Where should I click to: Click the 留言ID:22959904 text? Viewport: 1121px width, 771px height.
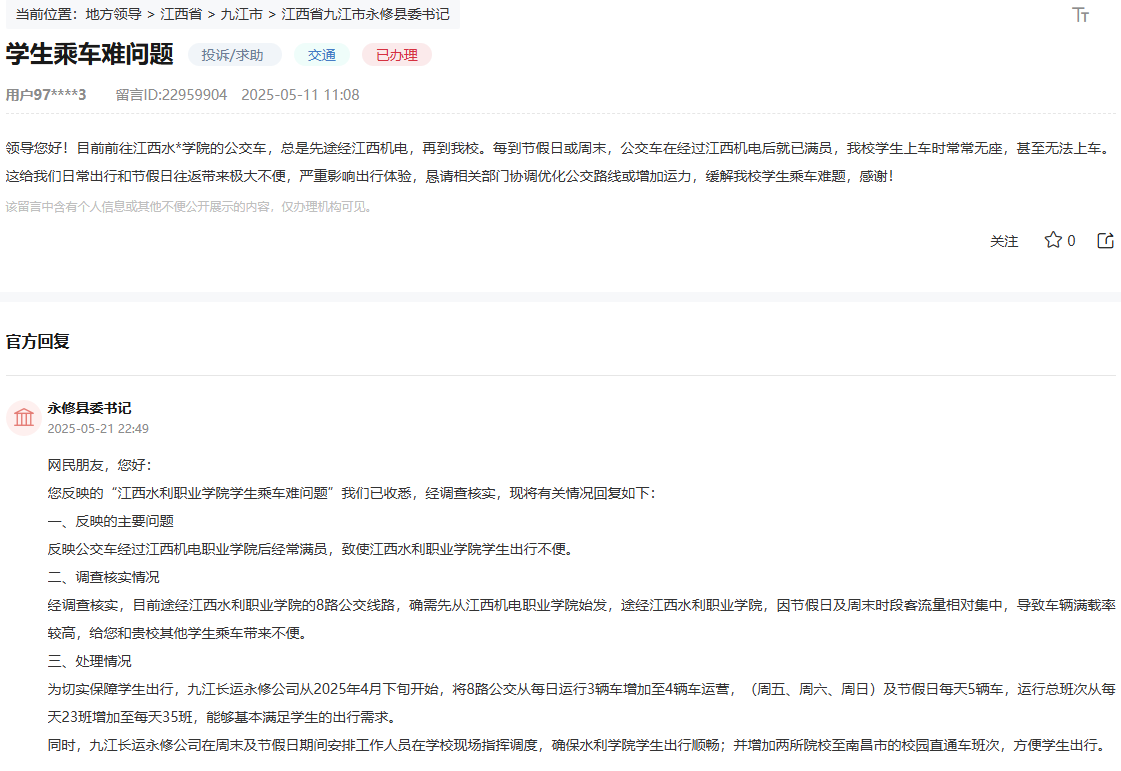pos(171,95)
